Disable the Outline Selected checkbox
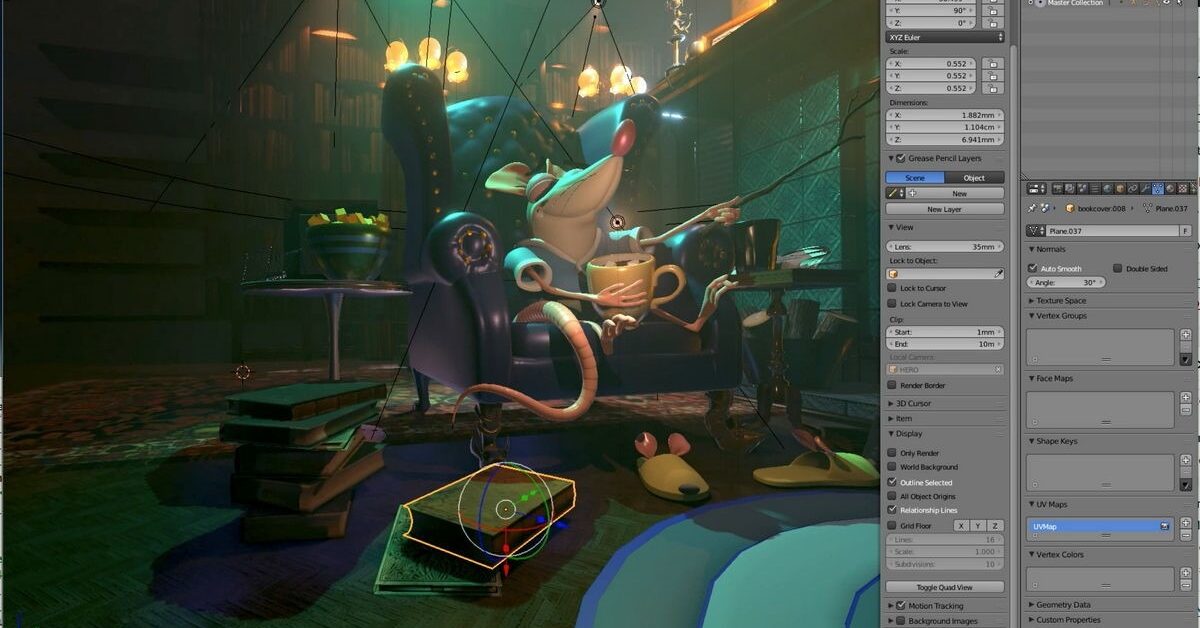Screen dimensions: 1200x628 click(x=893, y=482)
